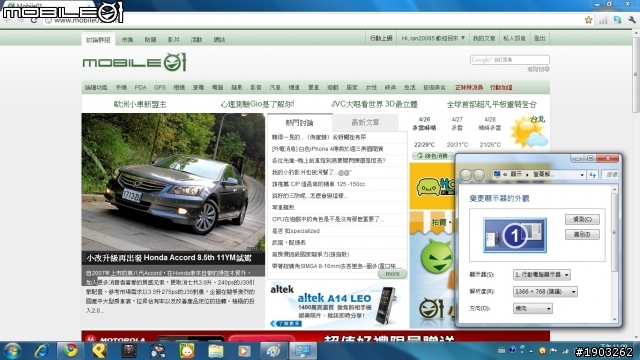Select the 熱門討論 tab
The width and height of the screenshot is (640, 360).
click(299, 123)
